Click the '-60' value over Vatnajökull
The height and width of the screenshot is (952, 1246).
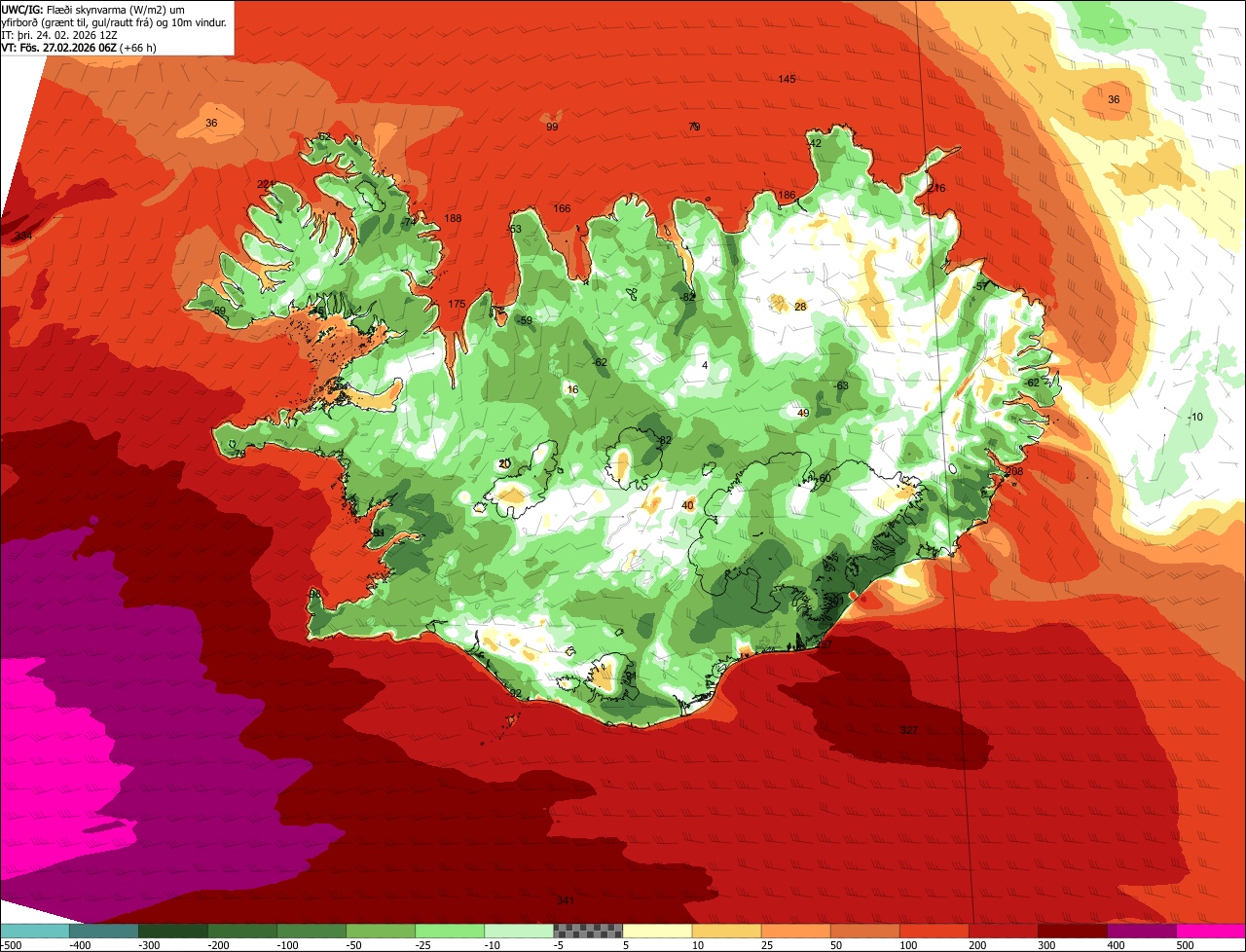click(823, 478)
